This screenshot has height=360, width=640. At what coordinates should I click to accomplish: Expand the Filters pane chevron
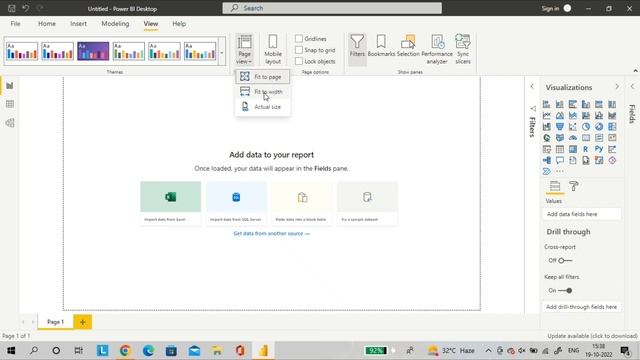click(532, 87)
